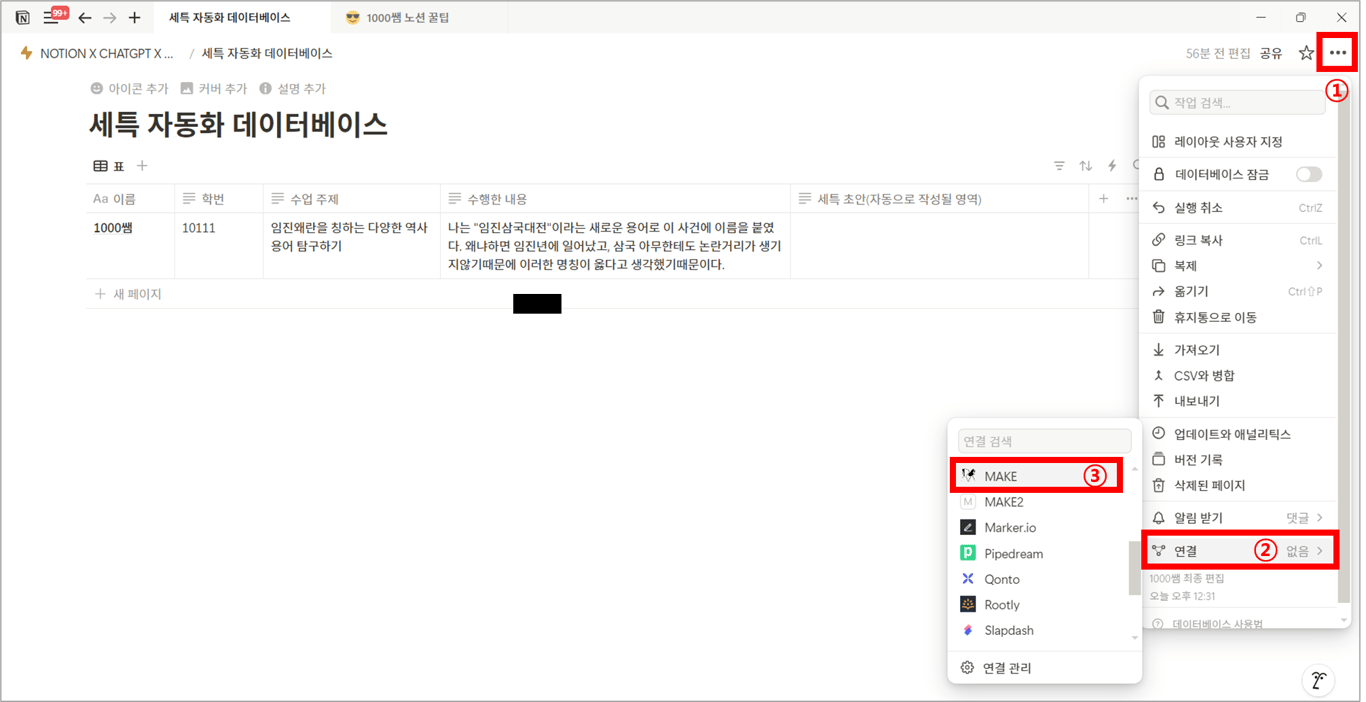Screen dimensions: 1366x702
Task: Select the 표 table view tab
Action: coord(109,166)
